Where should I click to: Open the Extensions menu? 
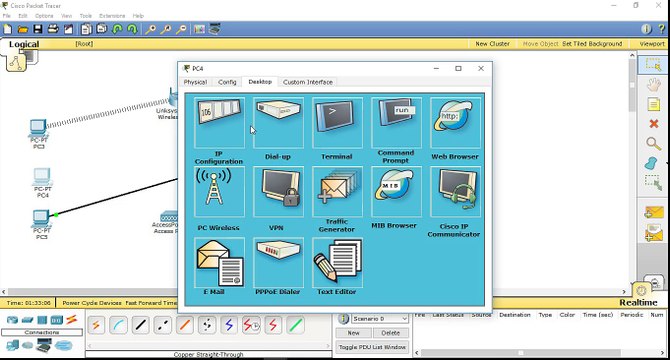(112, 16)
